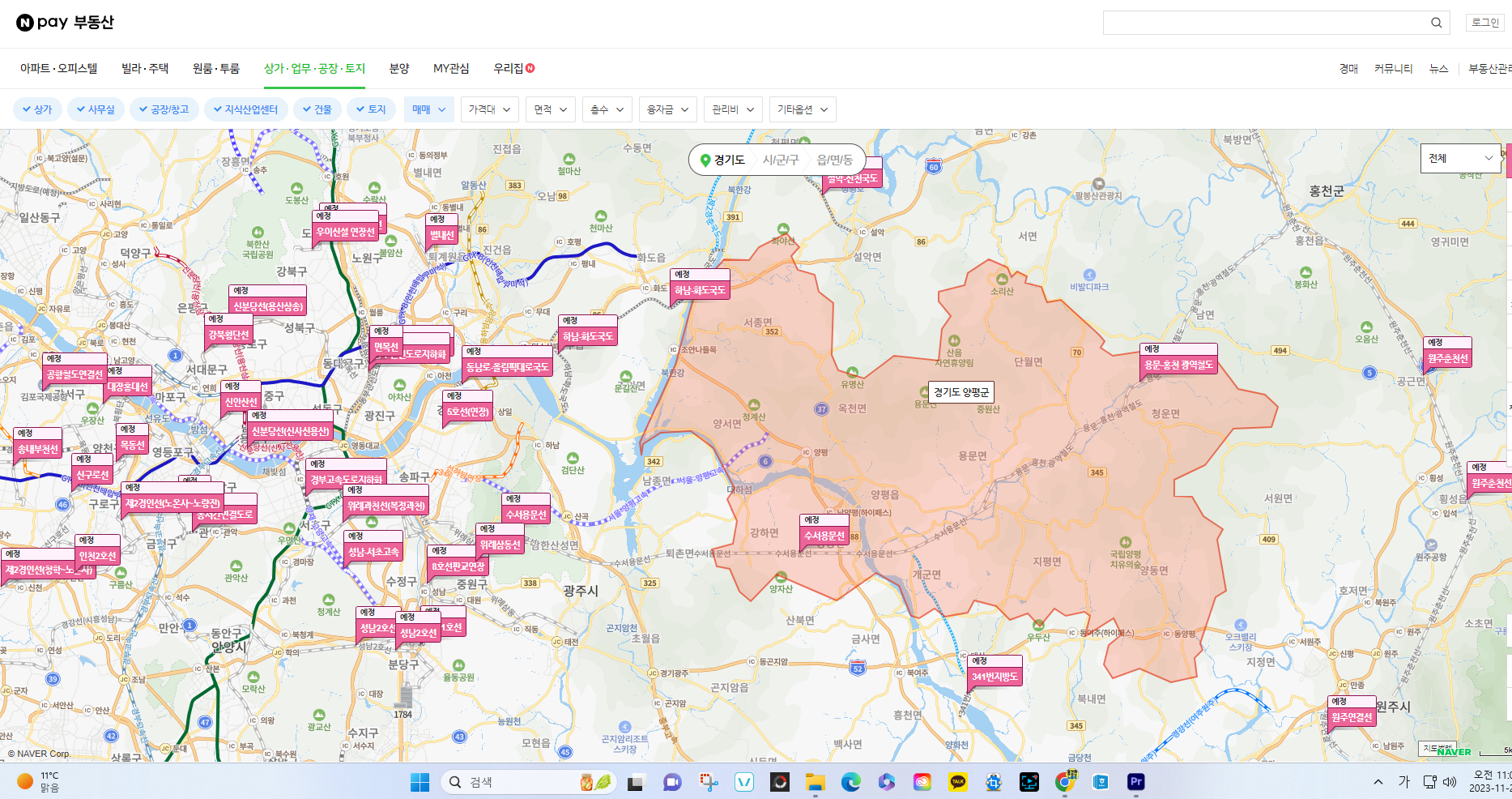Switch to the 원룸·투룸 tab
1512x799 pixels.
(x=216, y=68)
